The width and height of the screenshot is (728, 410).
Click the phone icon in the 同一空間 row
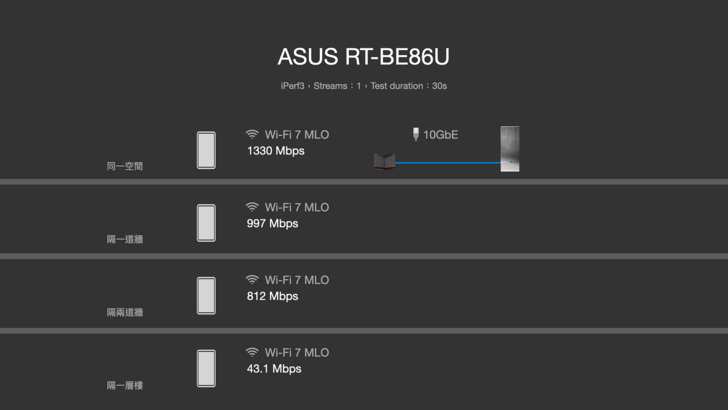pos(206,150)
